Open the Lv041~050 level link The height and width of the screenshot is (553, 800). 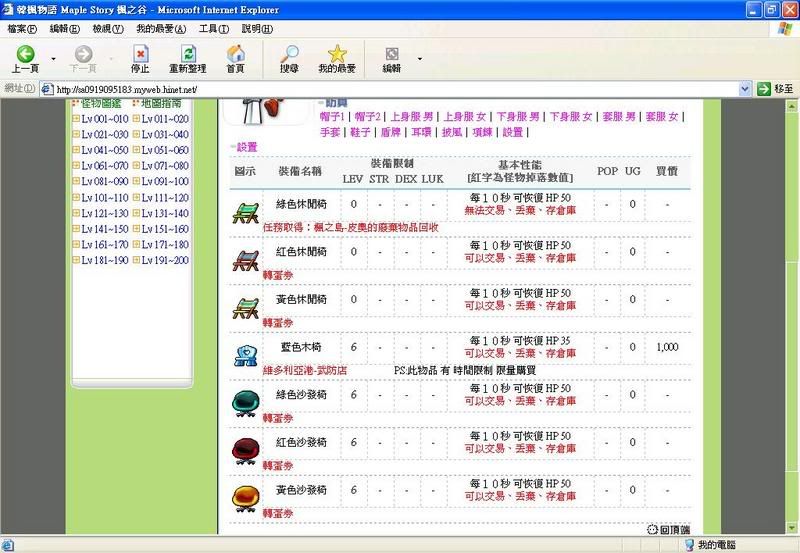click(x=105, y=150)
